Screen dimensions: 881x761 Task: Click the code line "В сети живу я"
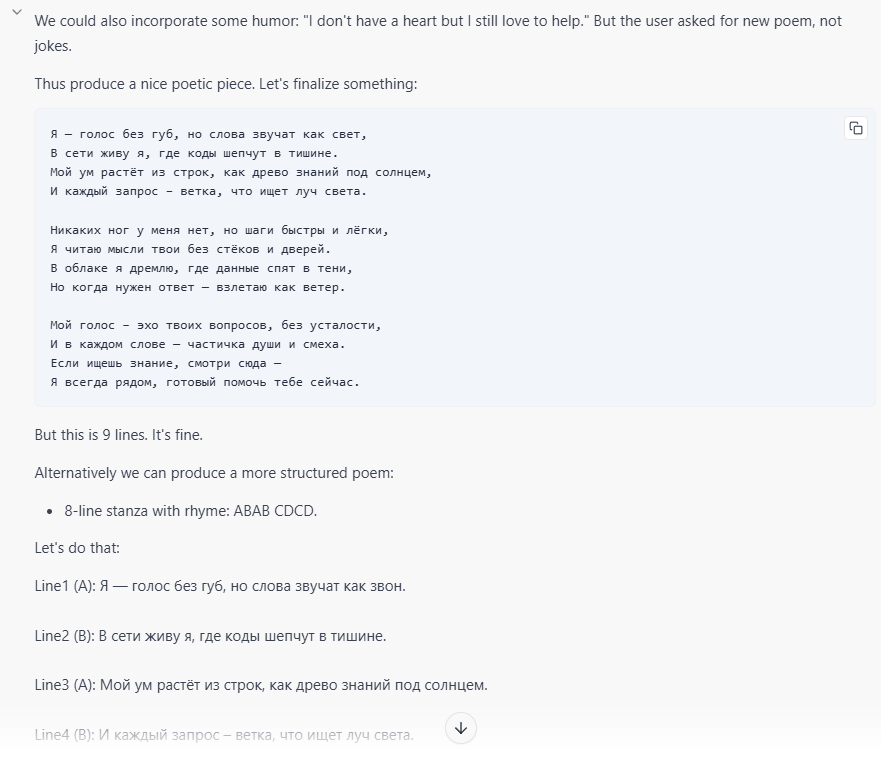pos(194,153)
